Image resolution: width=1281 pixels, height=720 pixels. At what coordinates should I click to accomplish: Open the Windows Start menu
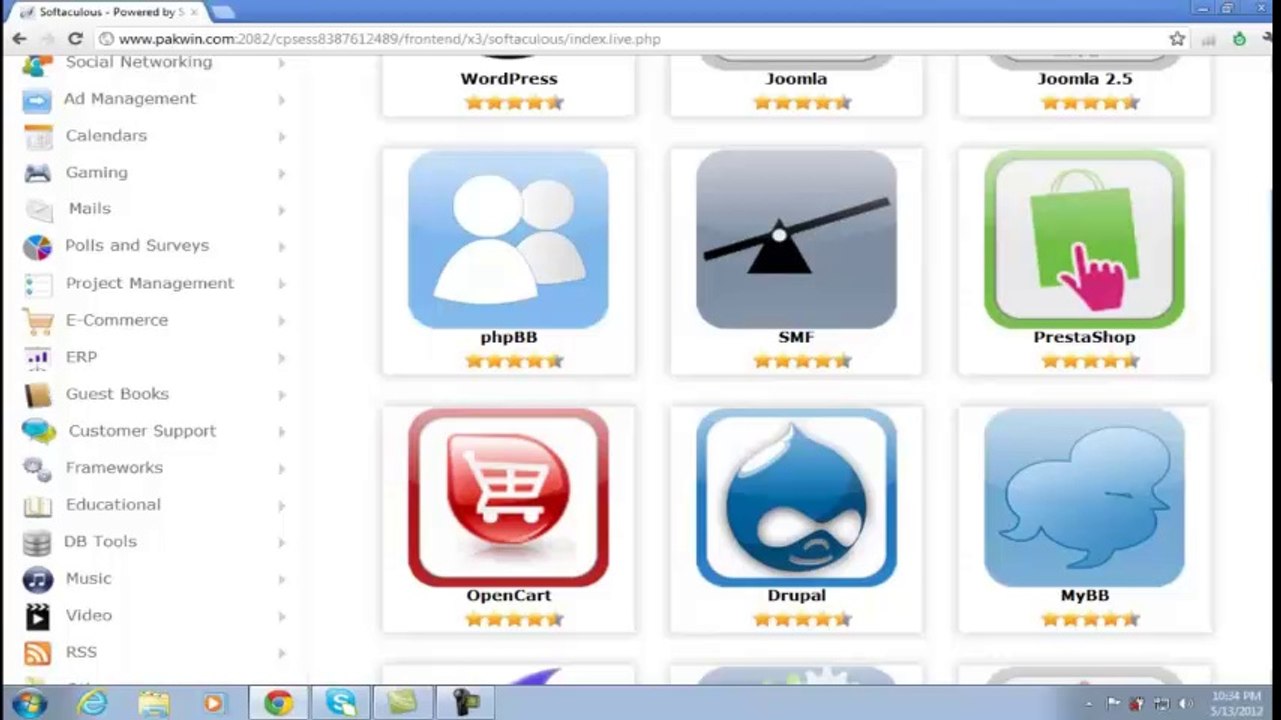28,703
